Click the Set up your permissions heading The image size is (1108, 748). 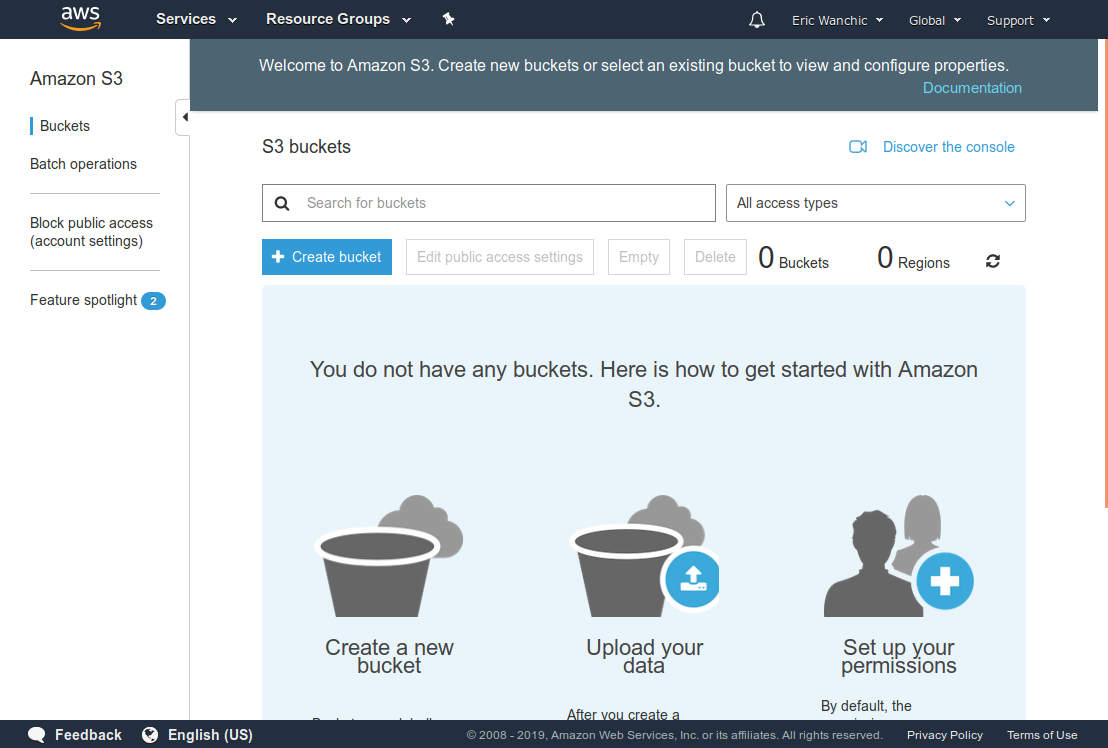[899, 656]
